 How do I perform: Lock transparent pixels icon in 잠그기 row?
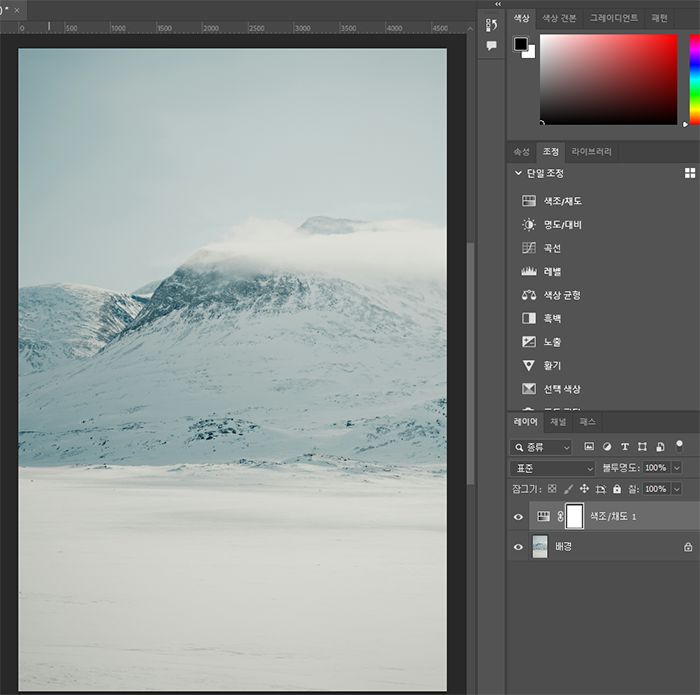coord(552,489)
